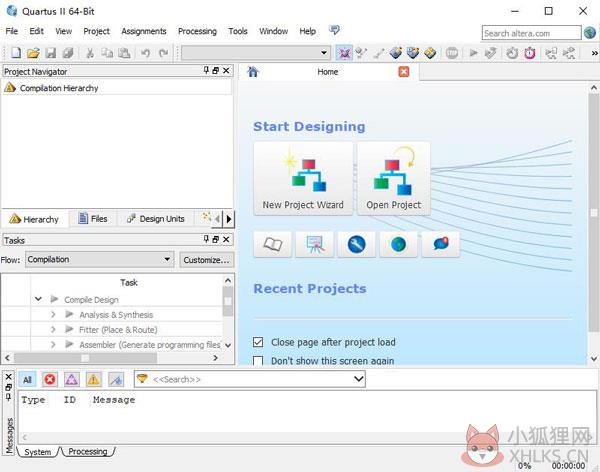
Task: Open the training presentation icon
Action: click(x=315, y=244)
